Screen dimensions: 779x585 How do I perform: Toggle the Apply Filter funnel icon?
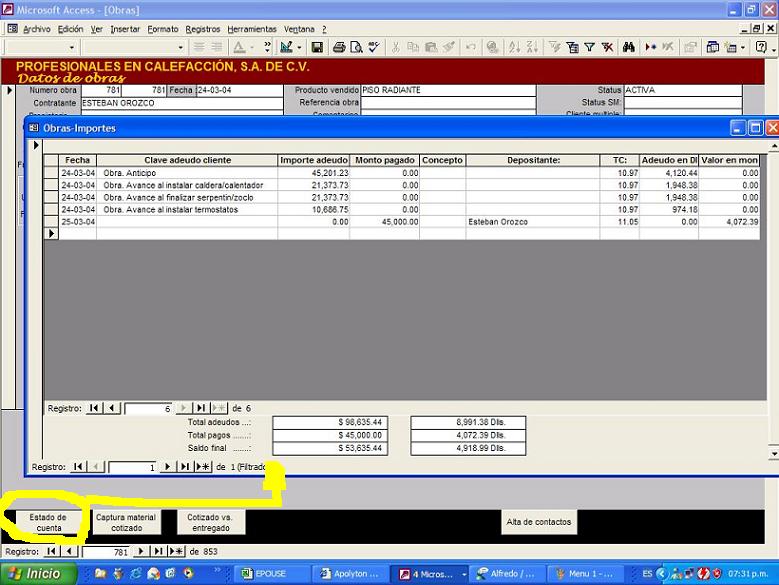tap(590, 47)
